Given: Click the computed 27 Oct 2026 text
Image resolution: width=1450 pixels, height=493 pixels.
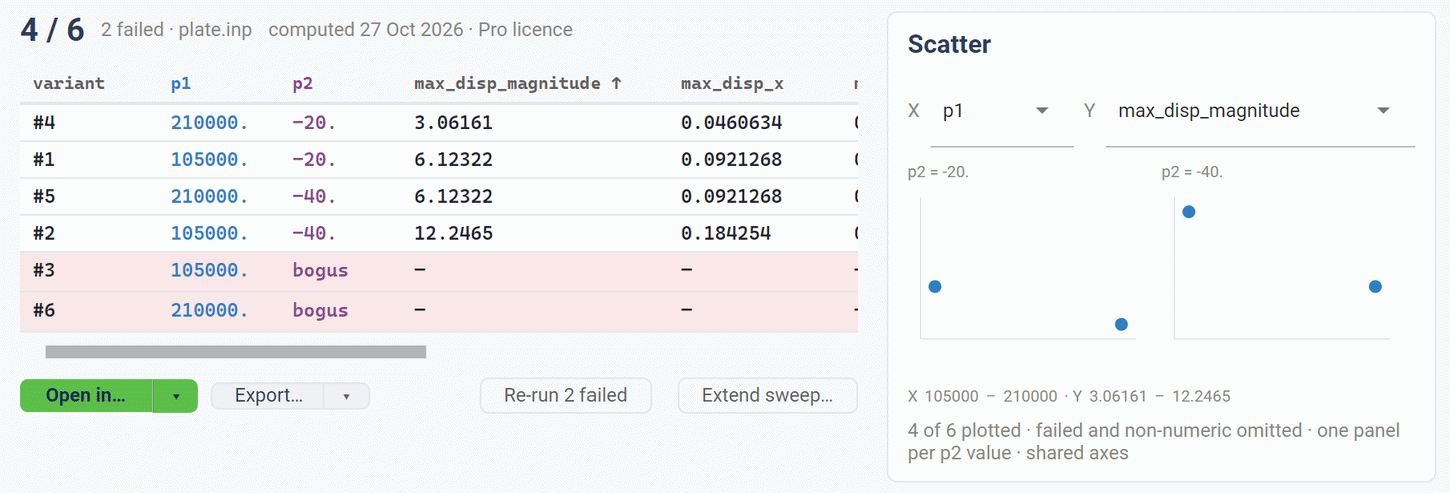Looking at the screenshot, I should point(366,29).
